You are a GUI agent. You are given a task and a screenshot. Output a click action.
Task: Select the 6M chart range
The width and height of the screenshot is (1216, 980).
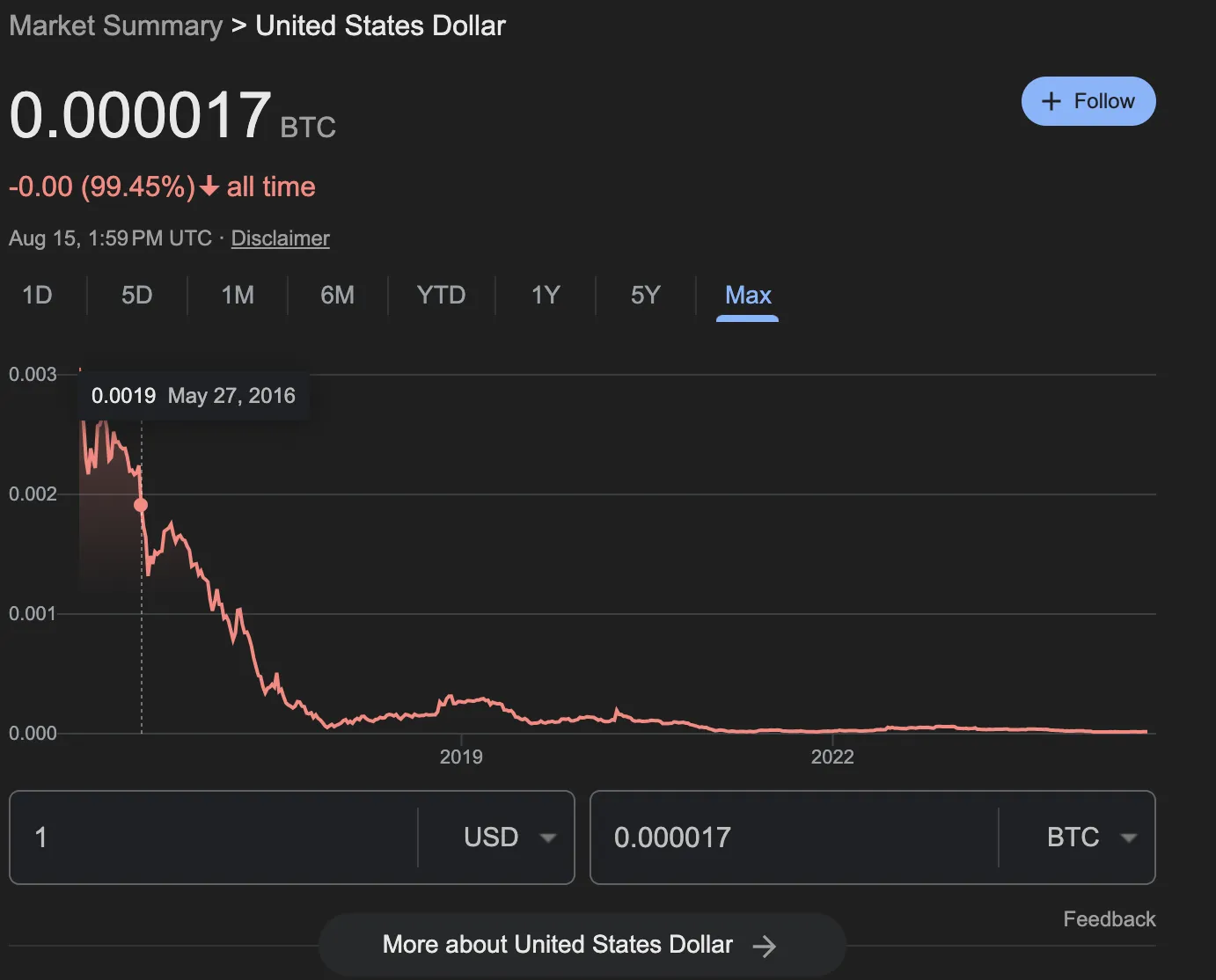(337, 295)
